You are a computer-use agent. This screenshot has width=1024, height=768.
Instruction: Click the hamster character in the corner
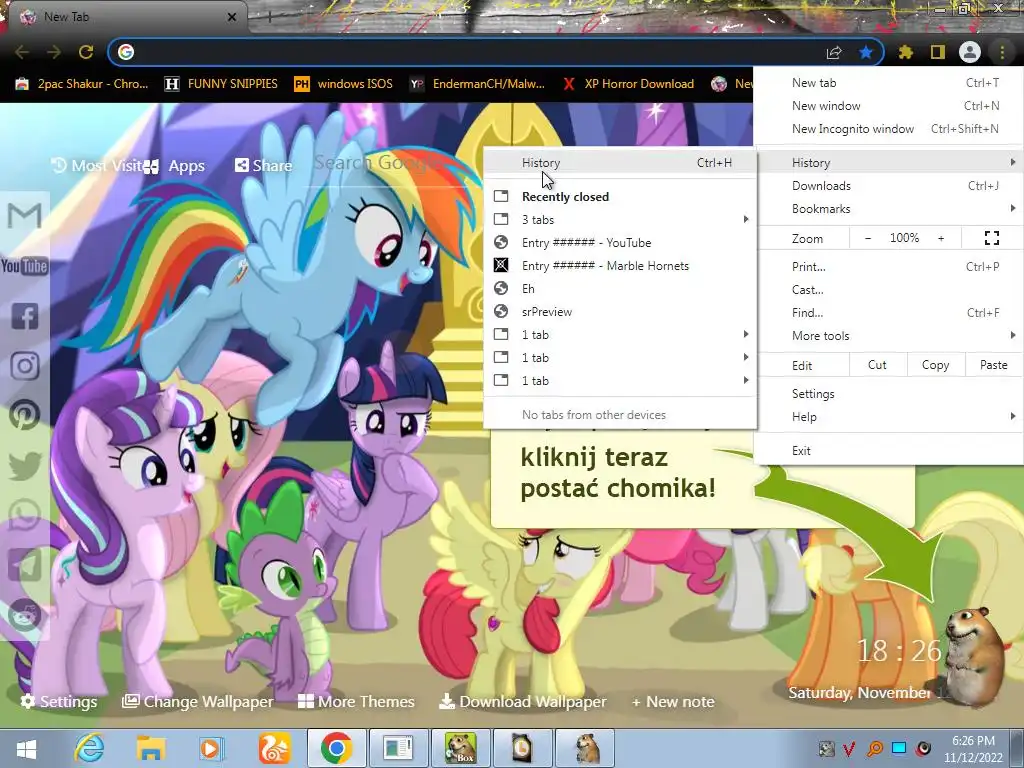[x=974, y=656]
